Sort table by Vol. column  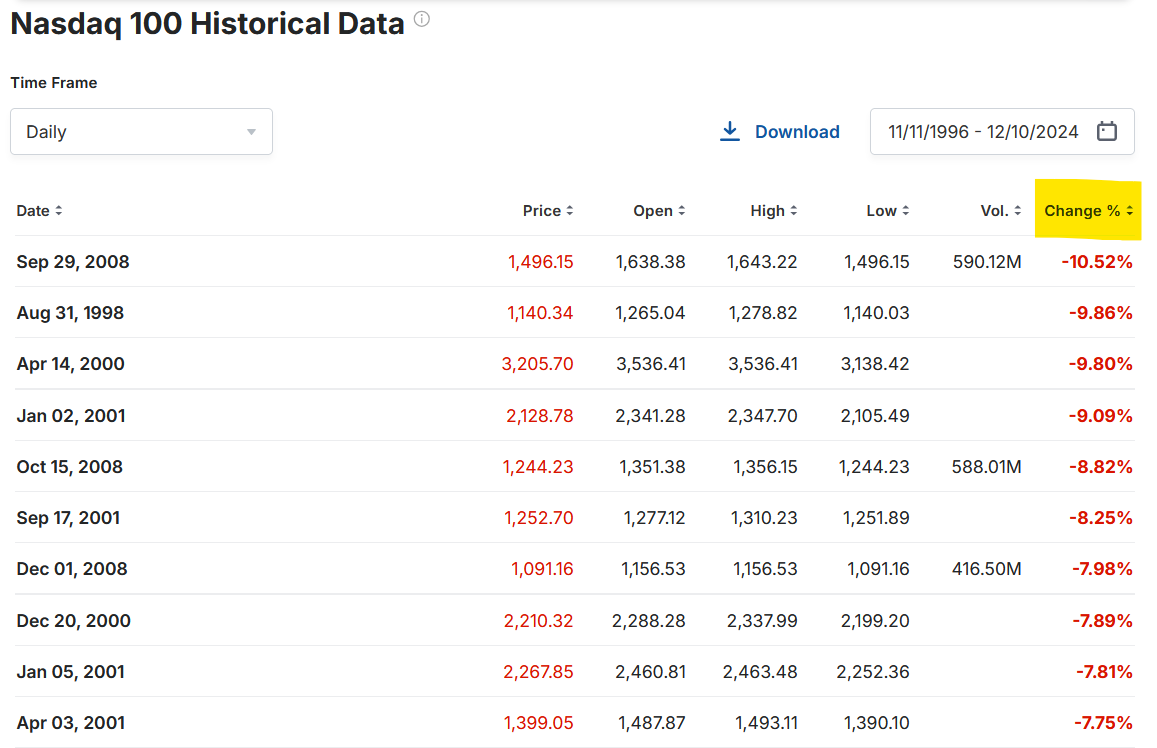pos(1001,211)
